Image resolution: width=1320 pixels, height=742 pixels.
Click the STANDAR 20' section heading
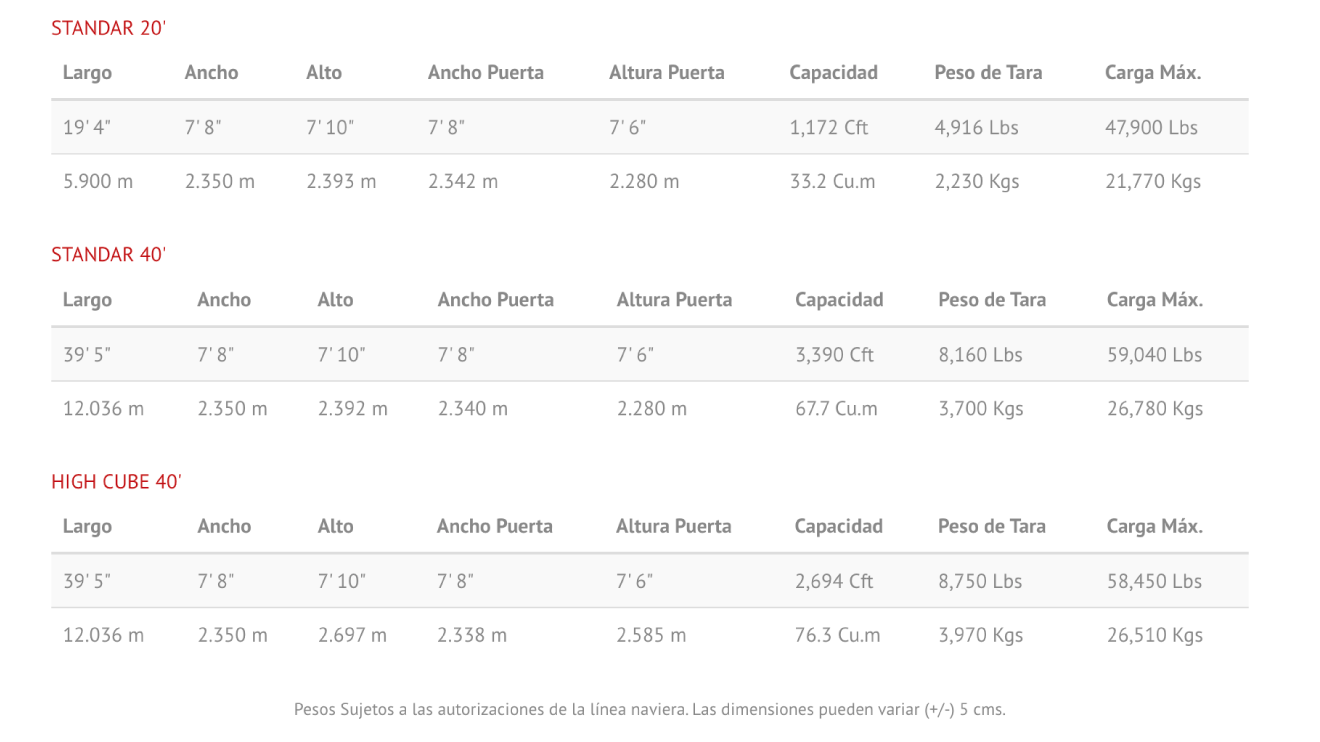(x=108, y=28)
